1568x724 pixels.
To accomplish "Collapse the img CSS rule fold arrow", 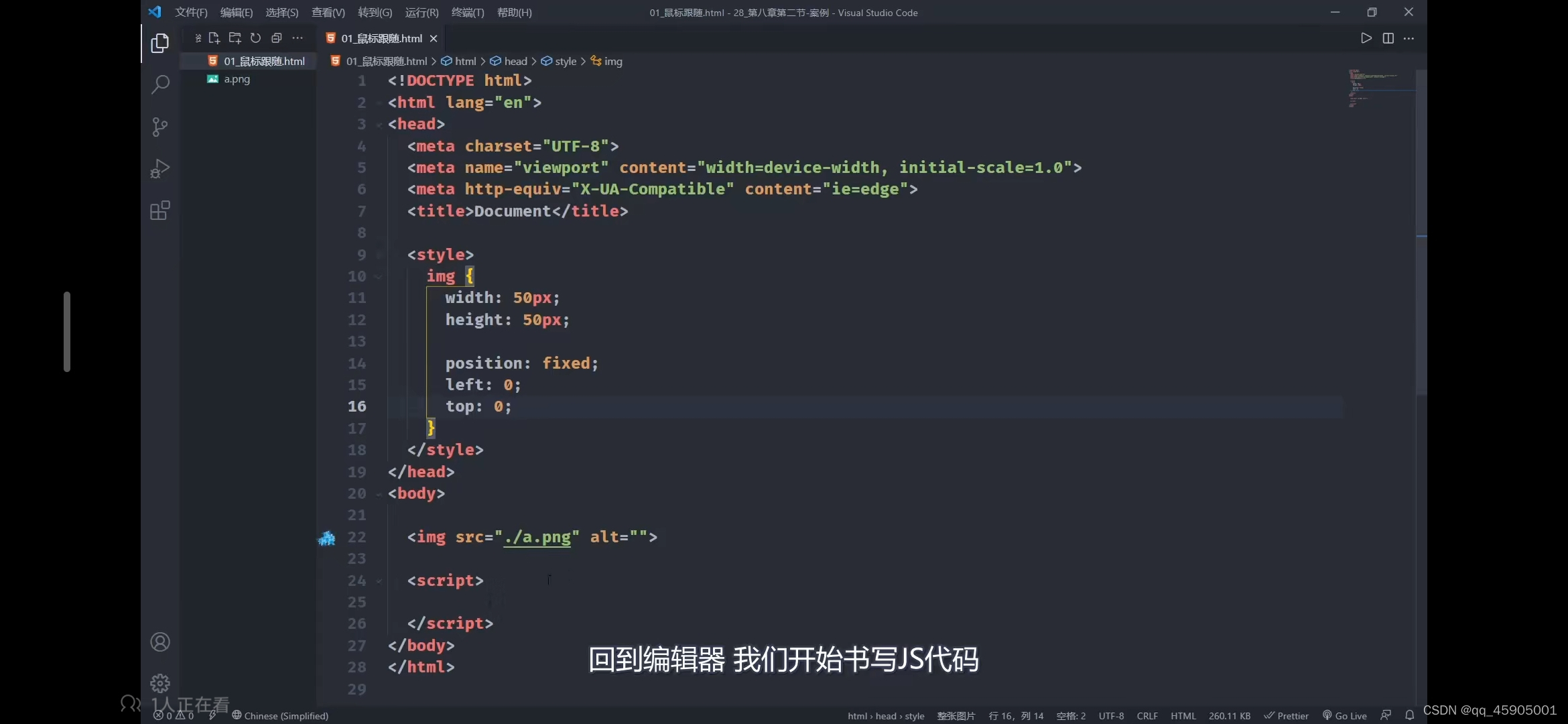I will coord(378,276).
